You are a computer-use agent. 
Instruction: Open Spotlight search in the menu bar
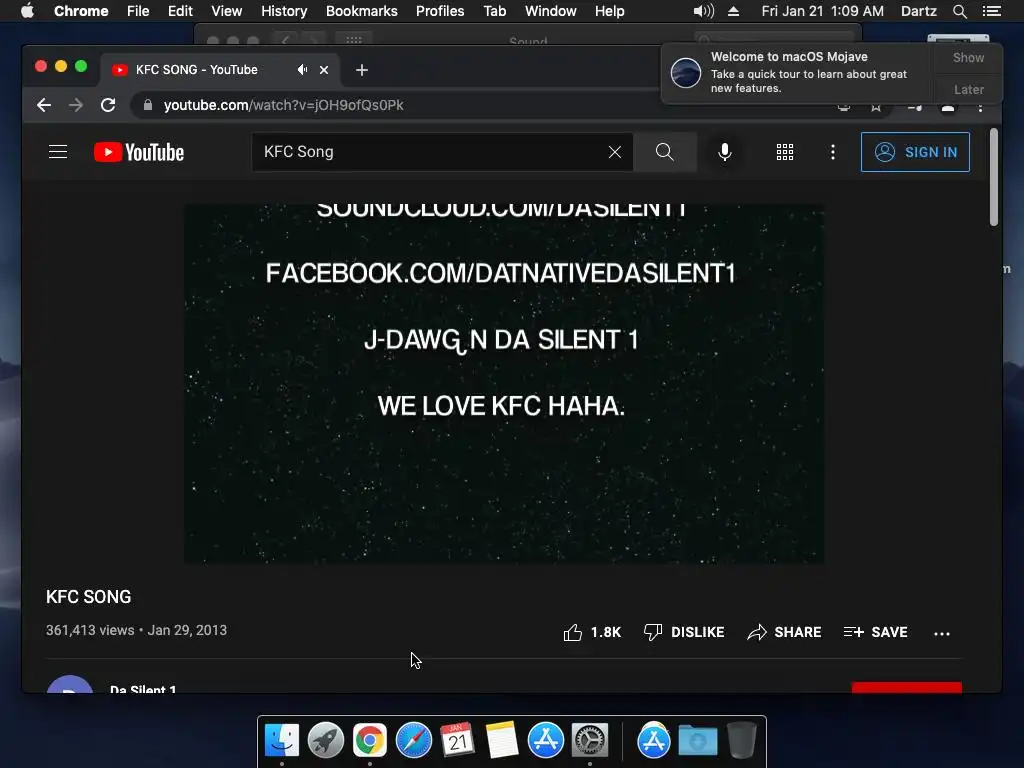click(959, 11)
